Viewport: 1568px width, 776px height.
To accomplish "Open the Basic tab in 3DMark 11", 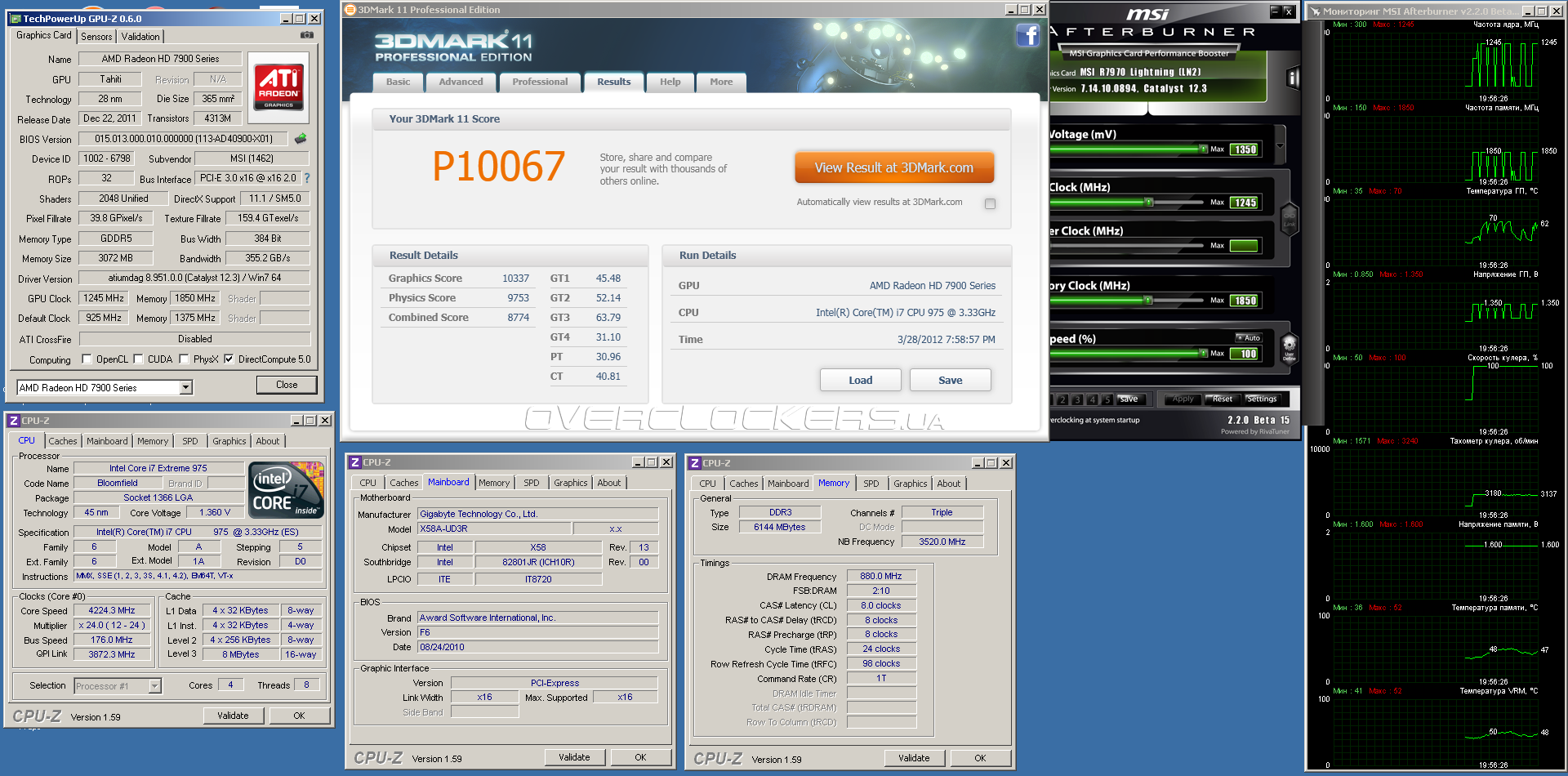I will pyautogui.click(x=399, y=82).
